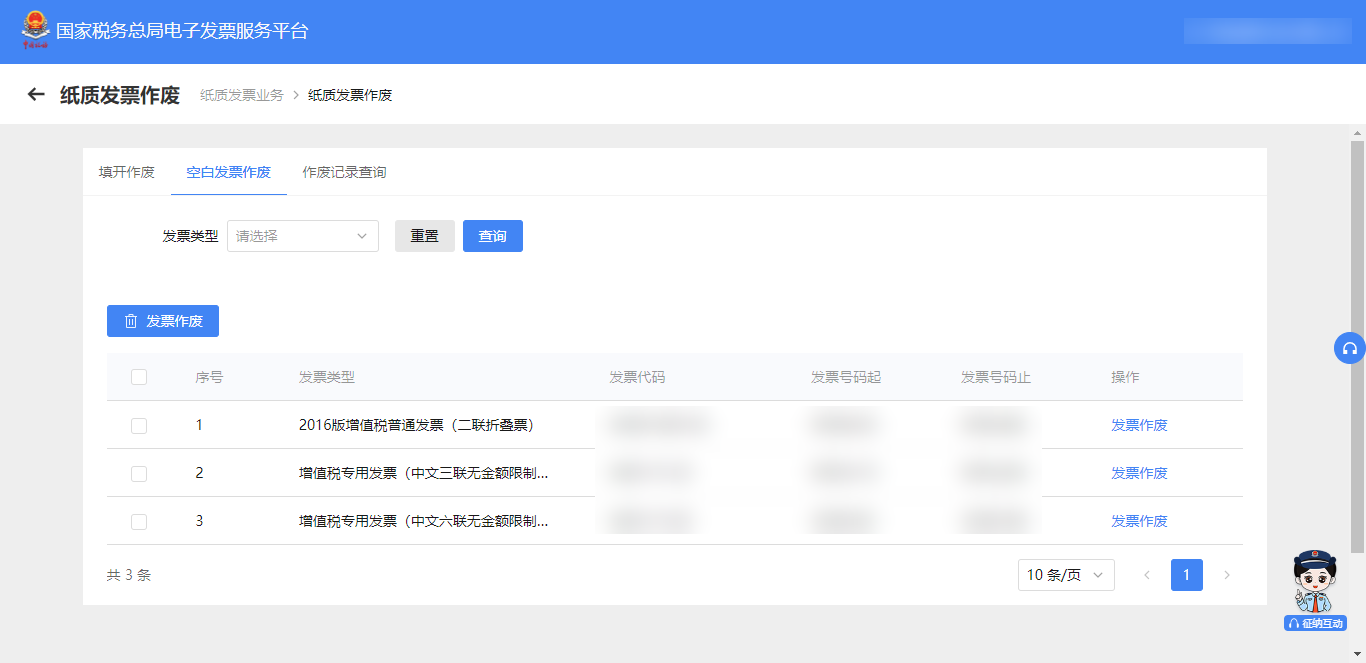Click the 纸质发票业务 breadcrumb link

(242, 95)
